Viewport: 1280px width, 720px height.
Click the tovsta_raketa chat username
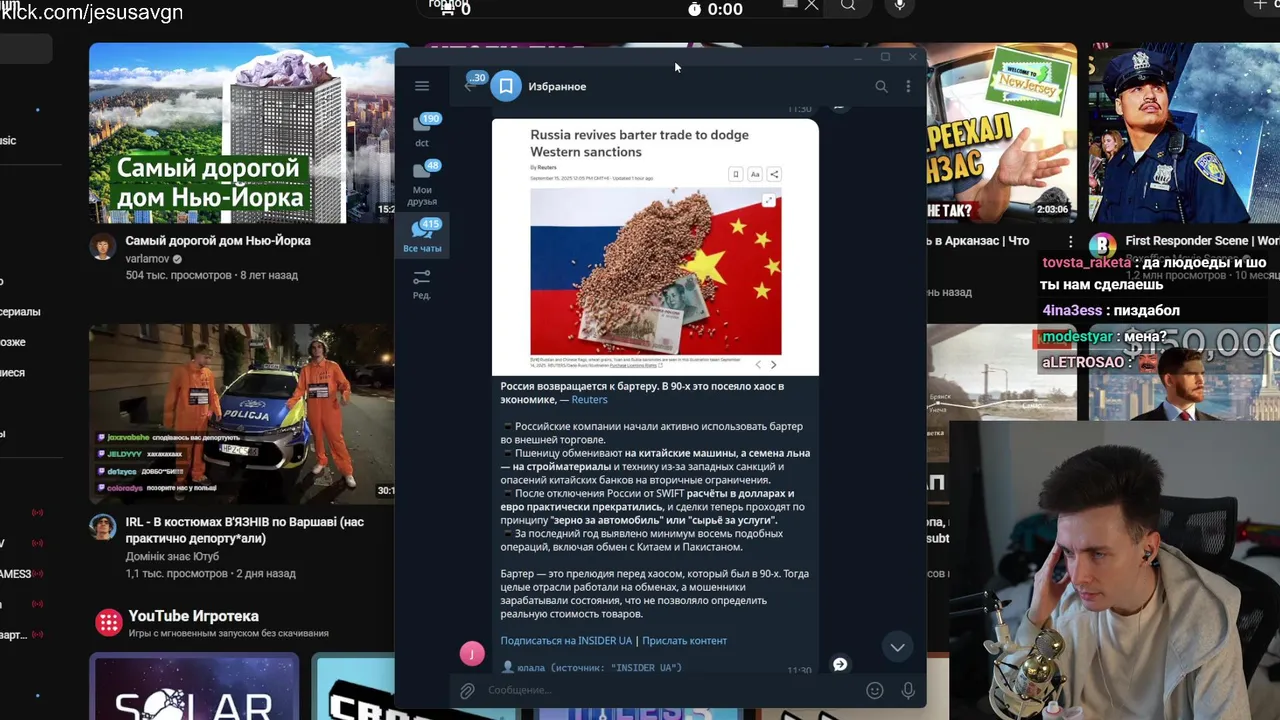[1089, 263]
